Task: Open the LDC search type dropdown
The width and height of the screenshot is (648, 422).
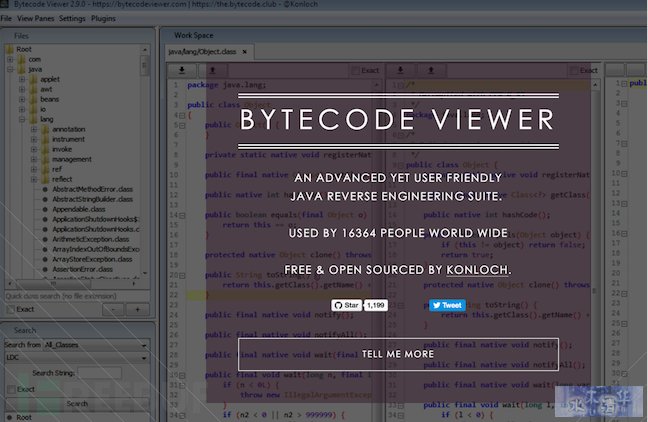Action: (x=77, y=358)
